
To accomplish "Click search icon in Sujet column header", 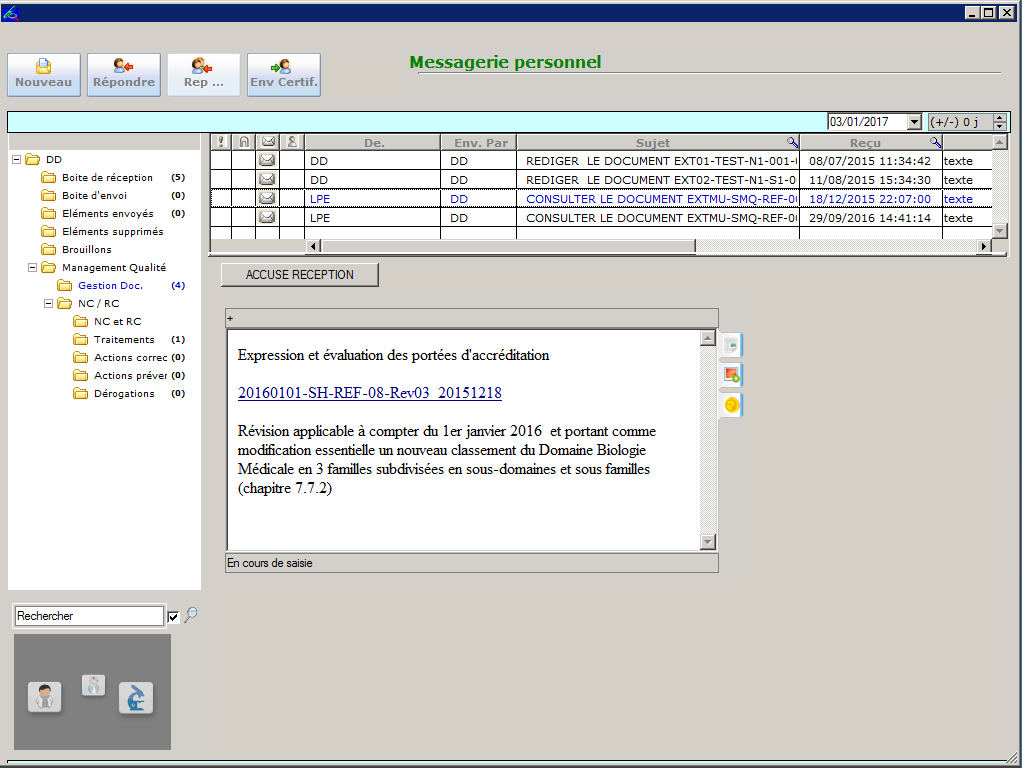I will click(791, 143).
